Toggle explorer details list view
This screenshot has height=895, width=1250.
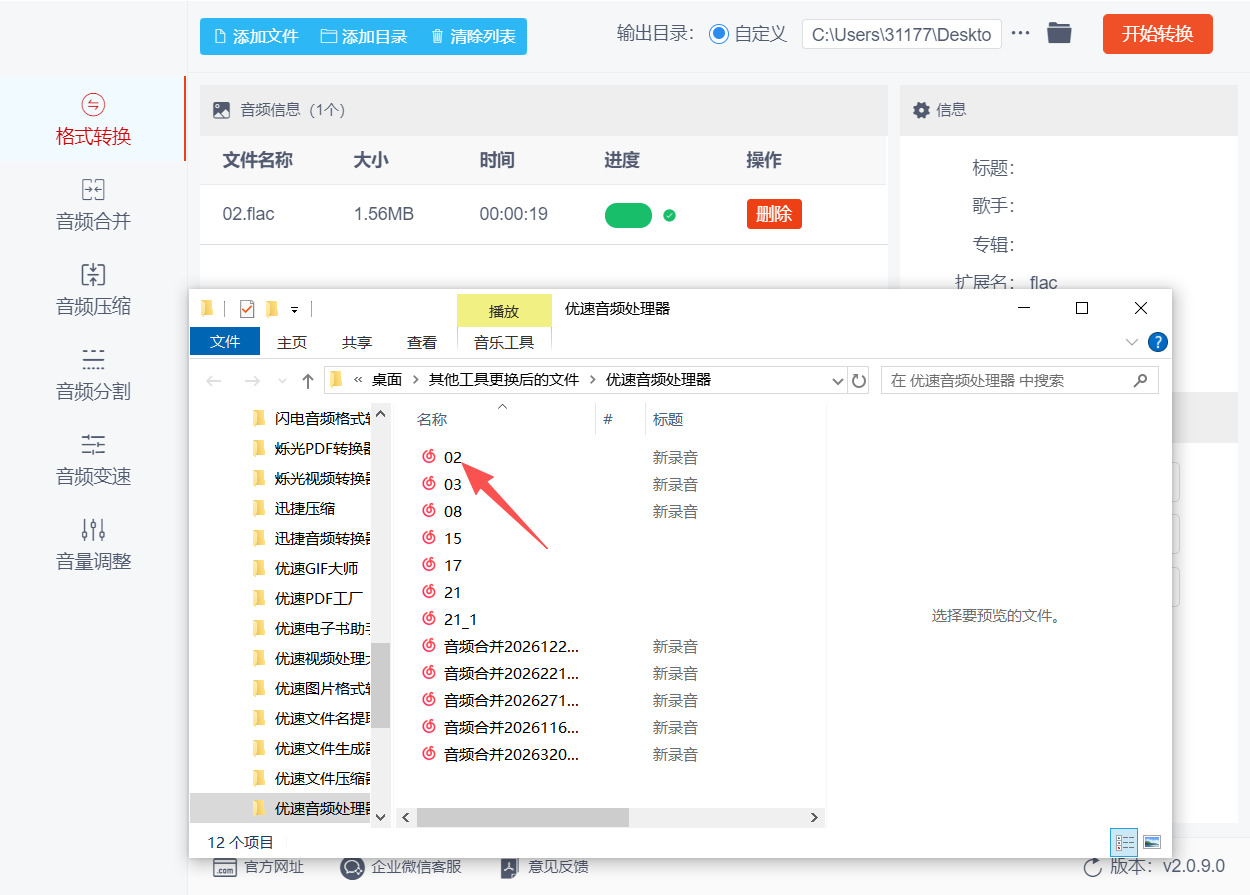[1123, 843]
